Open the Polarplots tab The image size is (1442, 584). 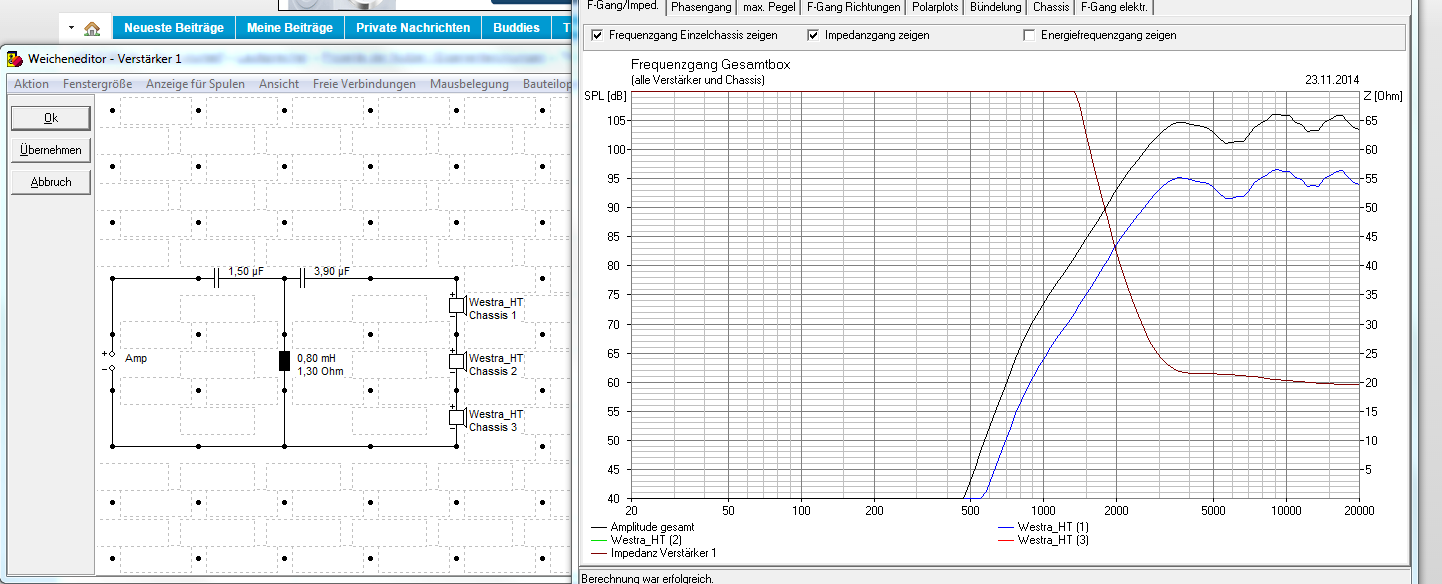[x=935, y=7]
